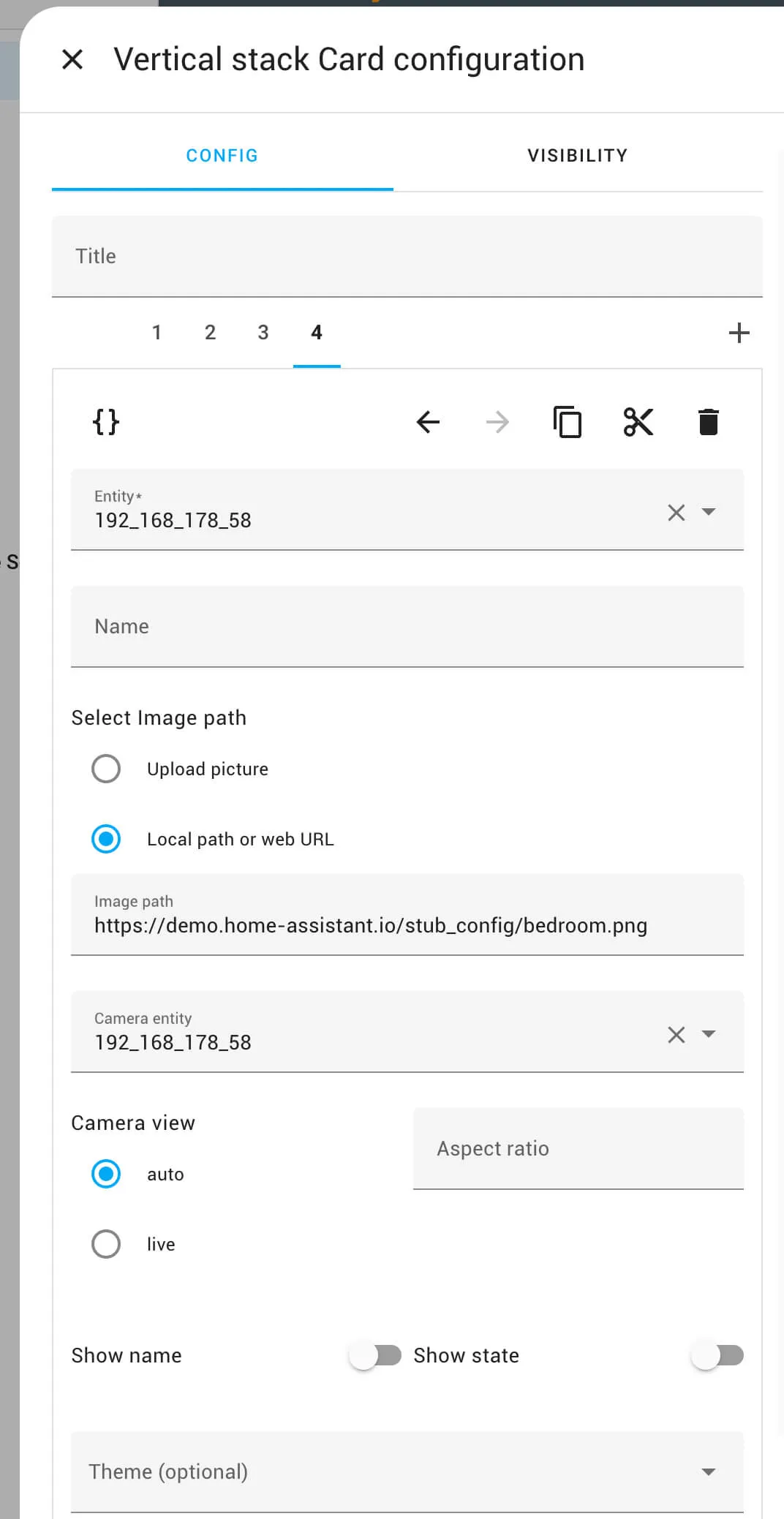Cut the card with scissors icon
The image size is (784, 1519).
tap(638, 422)
